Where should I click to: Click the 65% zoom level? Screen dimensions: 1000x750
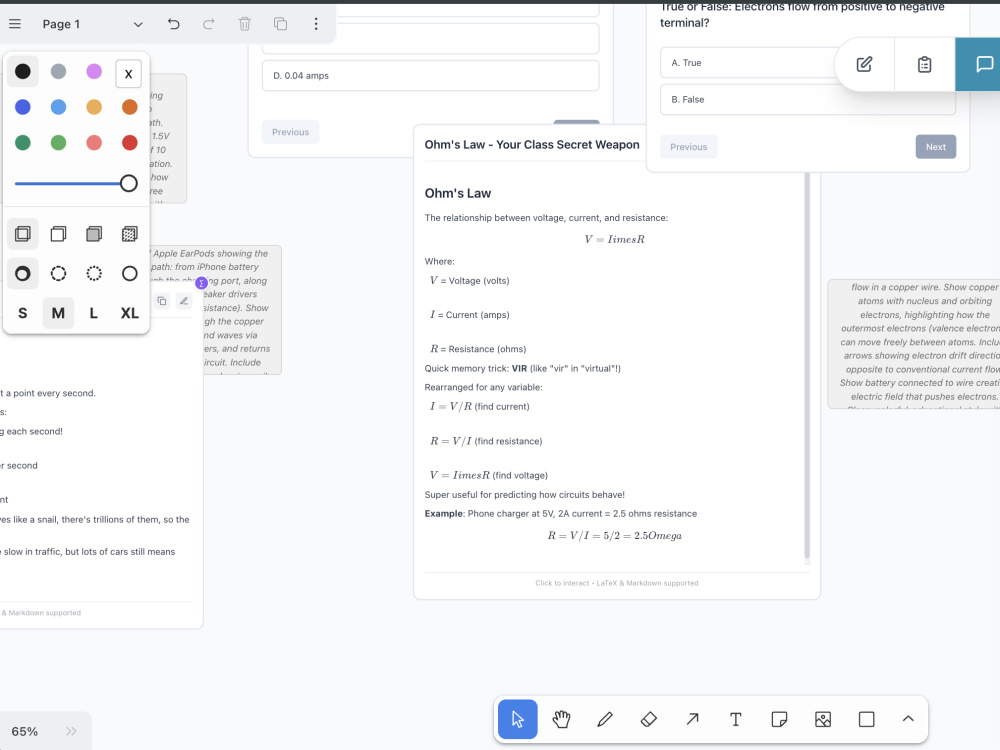[25, 732]
